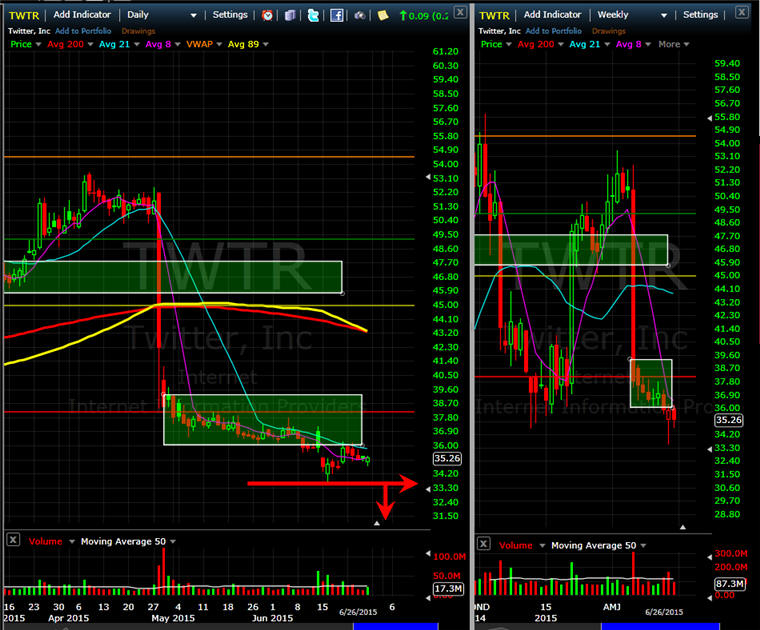Share chart via the Facebook icon
The width and height of the screenshot is (760, 630).
pyautogui.click(x=337, y=15)
